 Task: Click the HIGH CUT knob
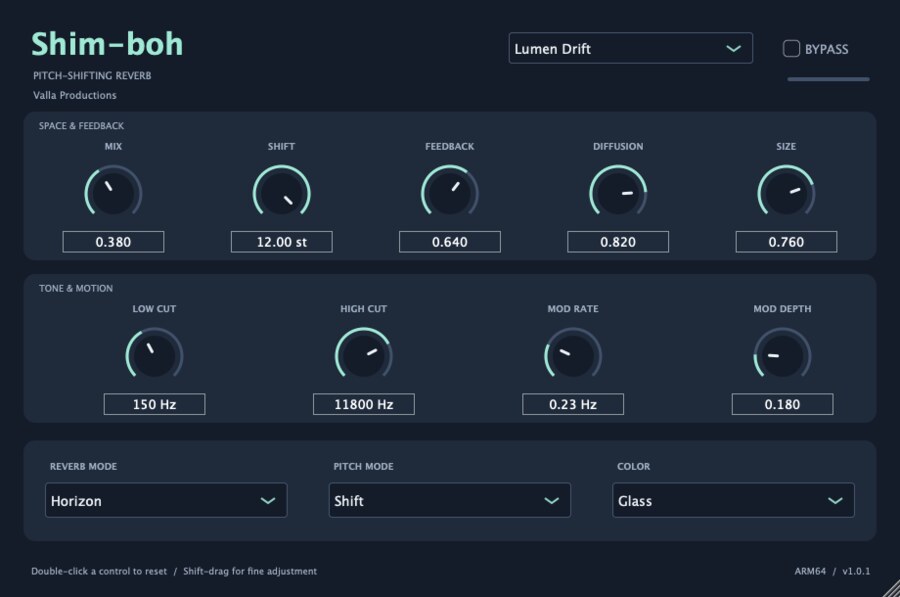point(363,355)
